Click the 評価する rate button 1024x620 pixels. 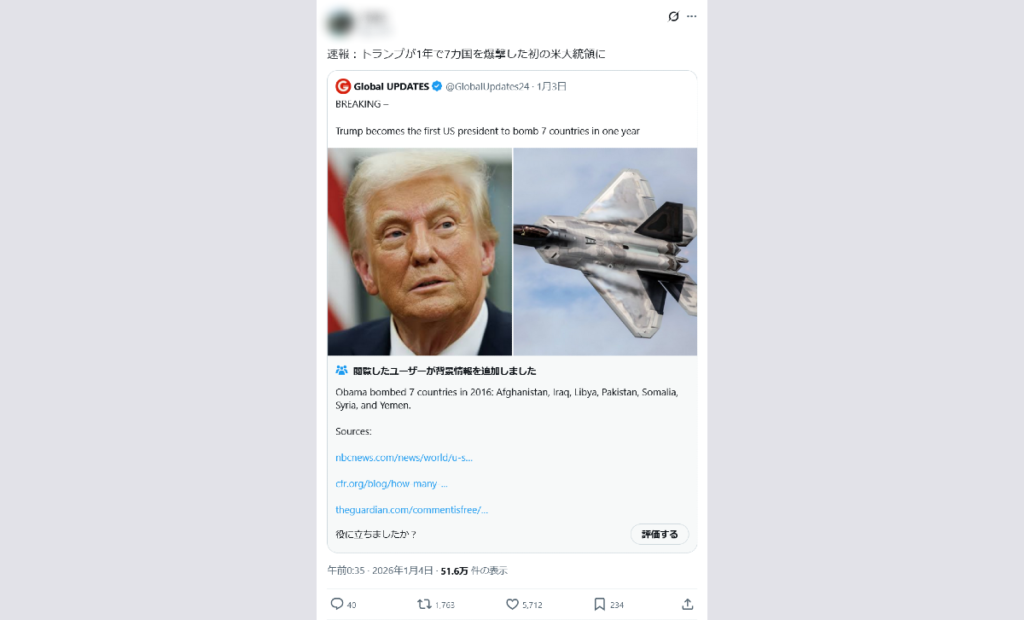coord(660,534)
